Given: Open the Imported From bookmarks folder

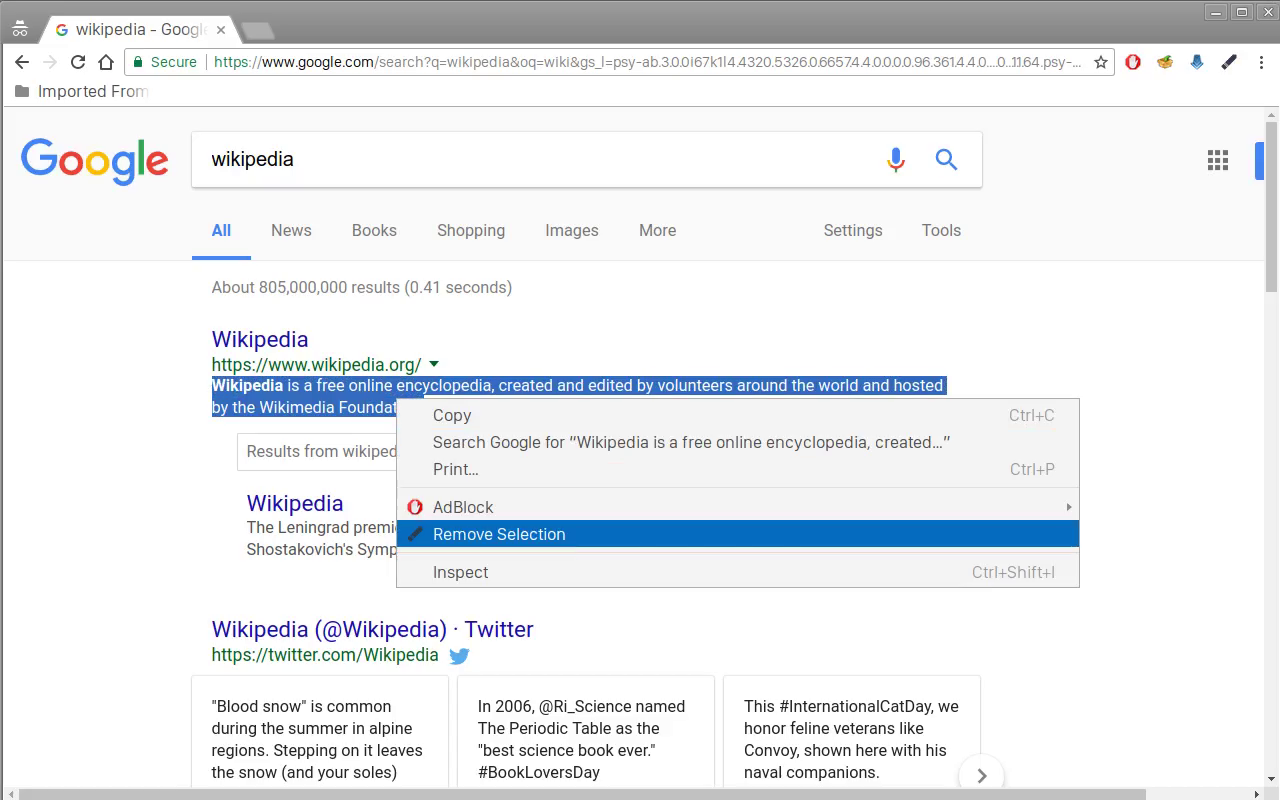Looking at the screenshot, I should pos(83,91).
